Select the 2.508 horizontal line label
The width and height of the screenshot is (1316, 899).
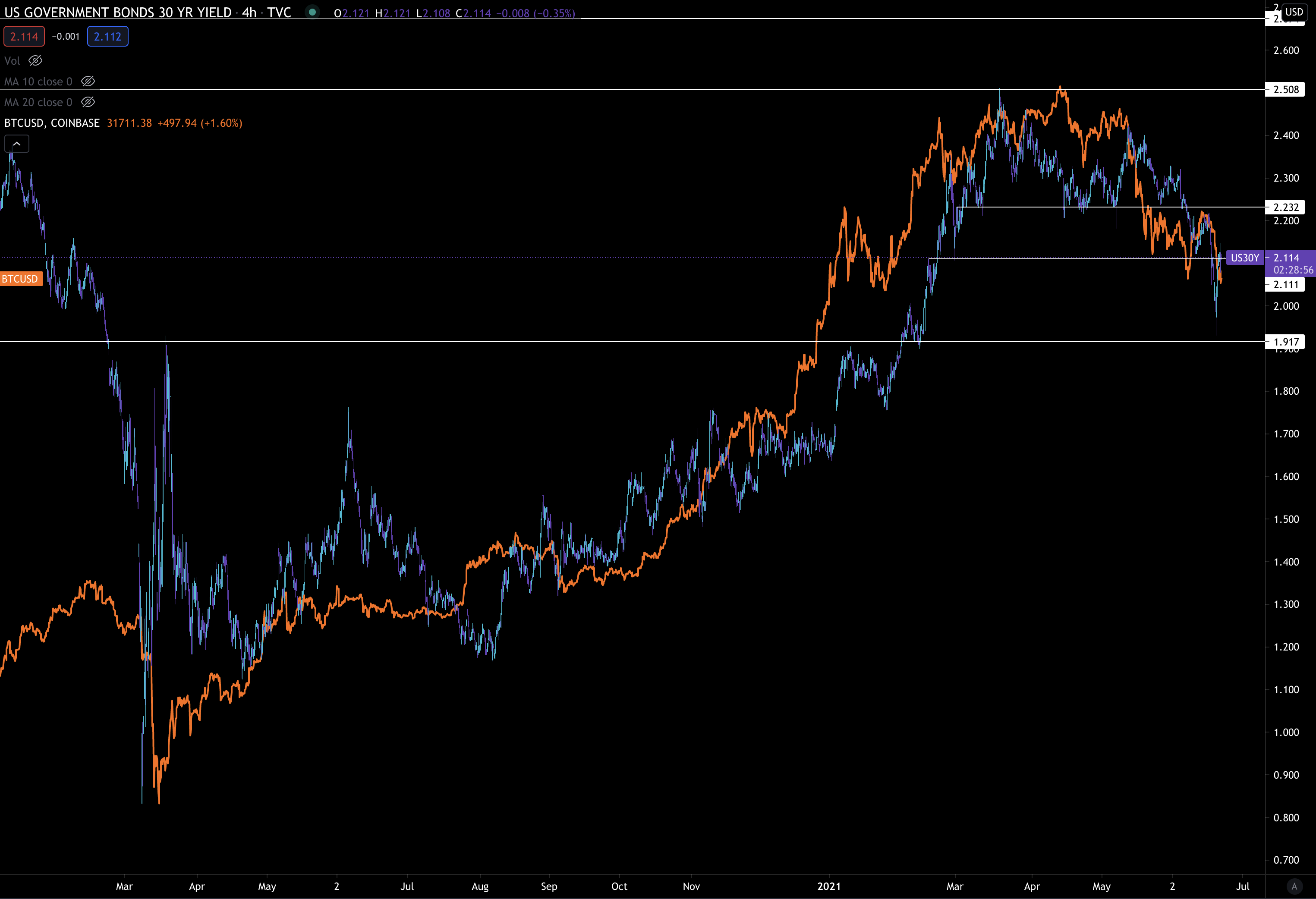tap(1285, 89)
